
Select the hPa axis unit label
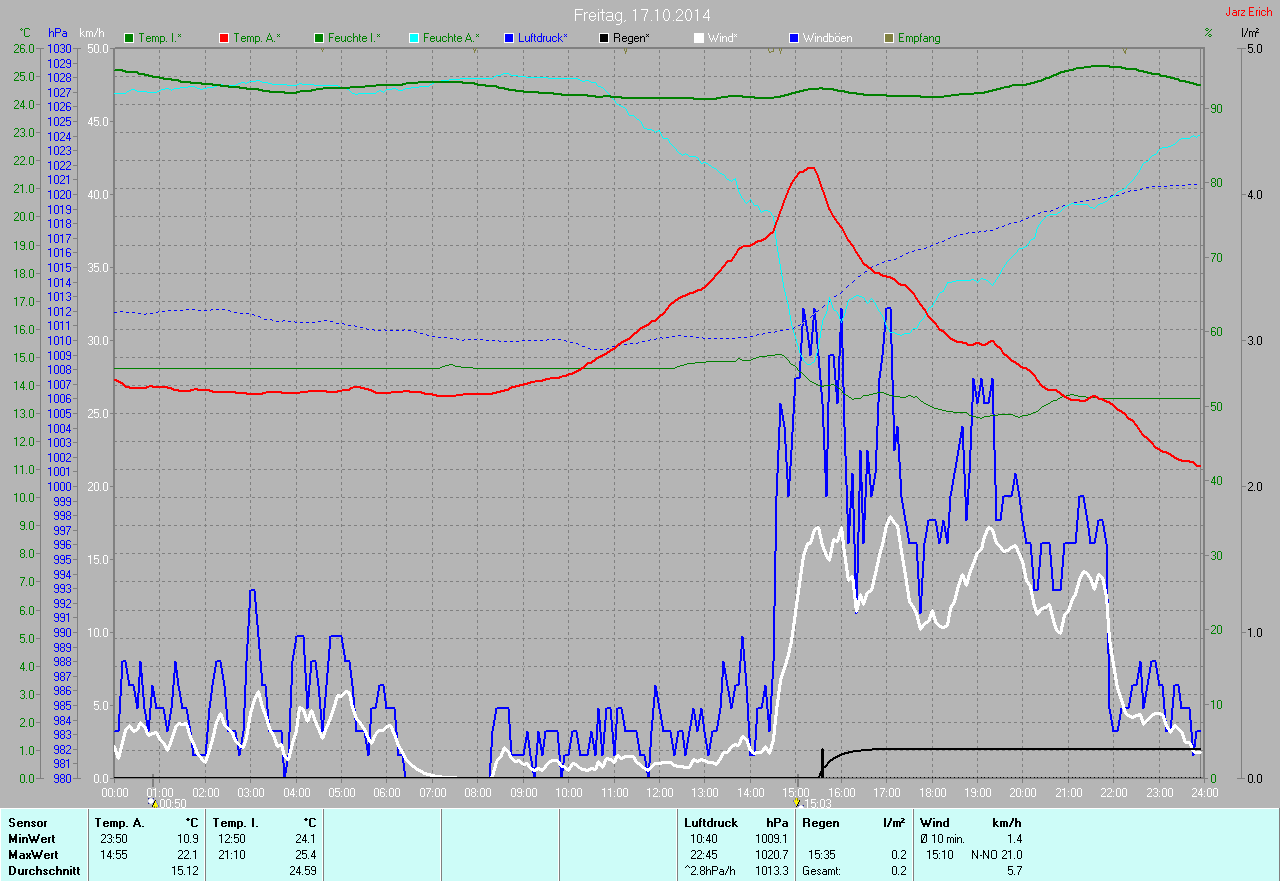[57, 33]
